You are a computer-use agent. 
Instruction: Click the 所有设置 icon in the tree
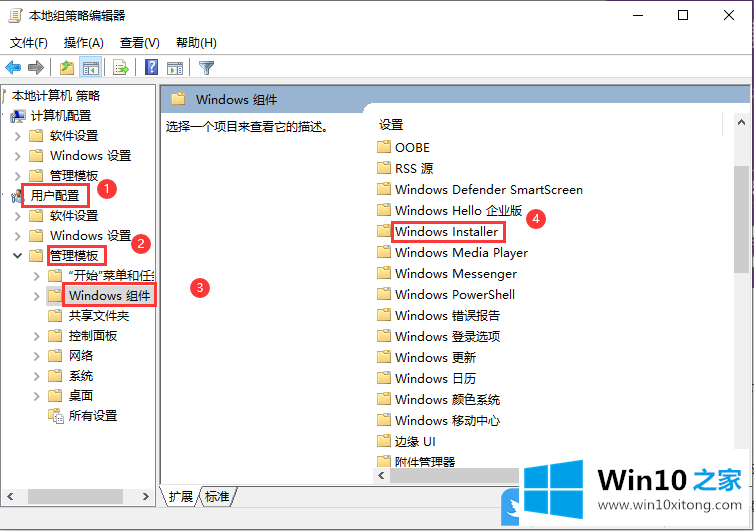[x=56, y=416]
